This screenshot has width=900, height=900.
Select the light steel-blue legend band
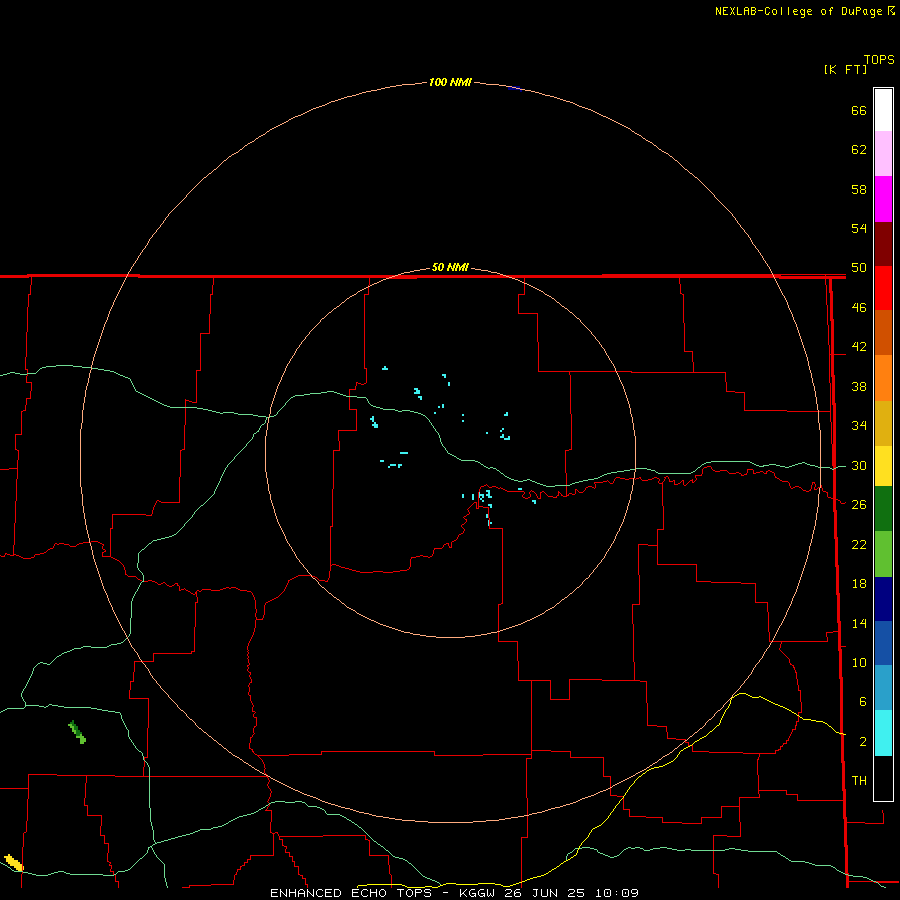point(883,688)
